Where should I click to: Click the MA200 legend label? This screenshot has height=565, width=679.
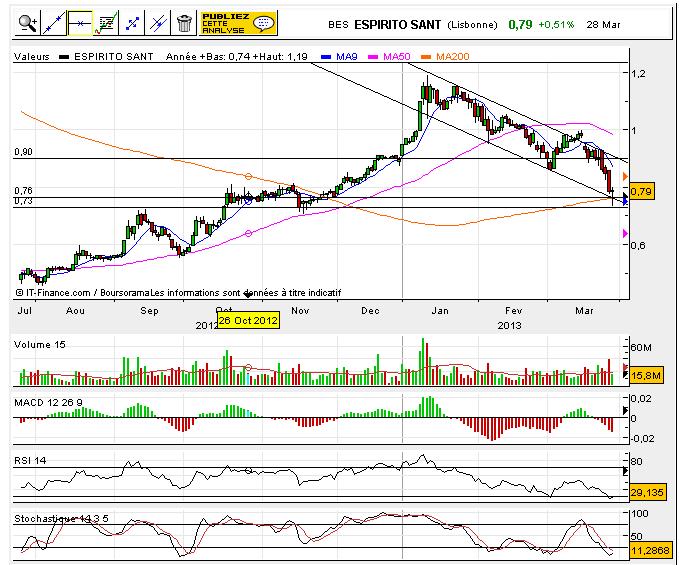coord(453,56)
